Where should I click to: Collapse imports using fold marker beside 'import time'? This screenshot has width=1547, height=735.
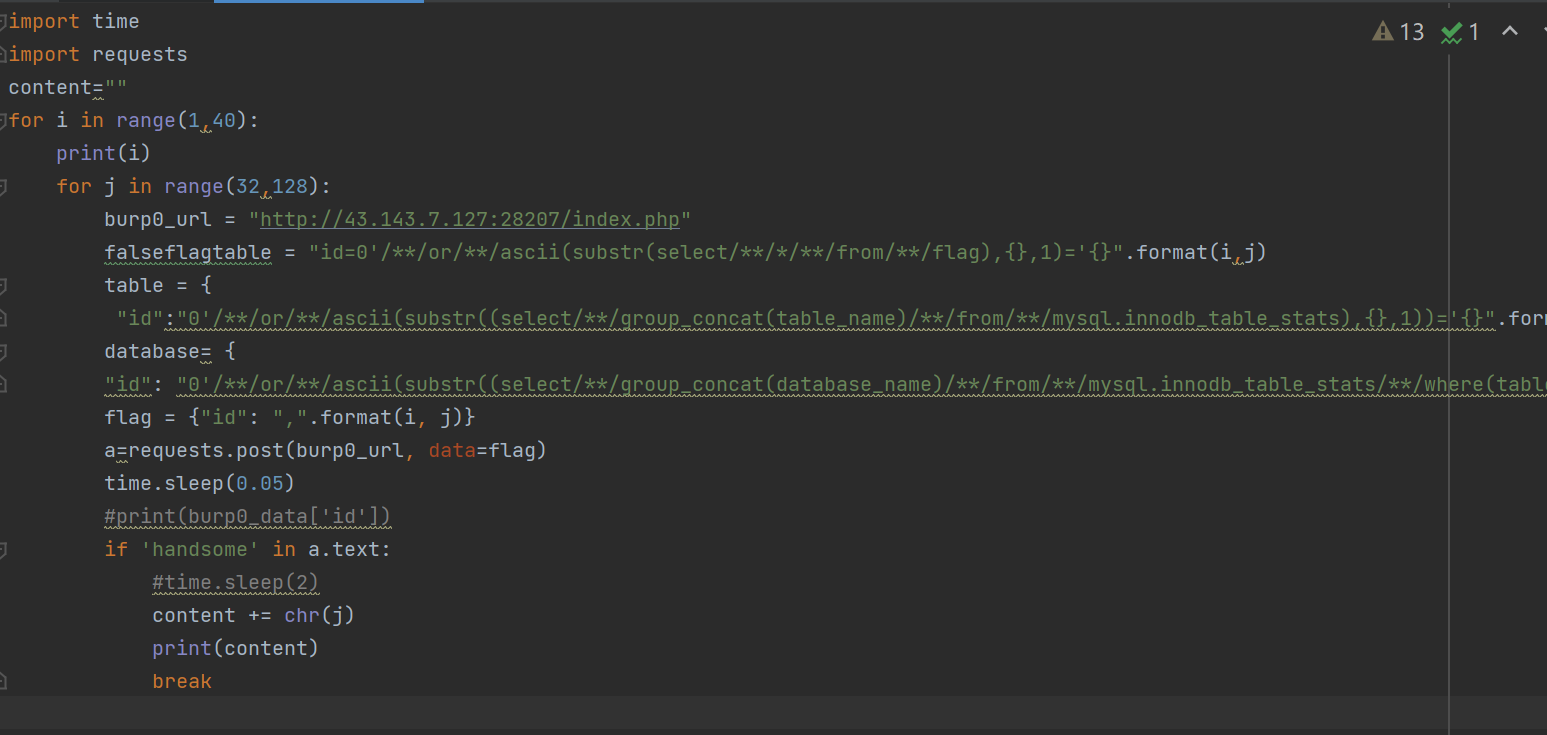4,21
